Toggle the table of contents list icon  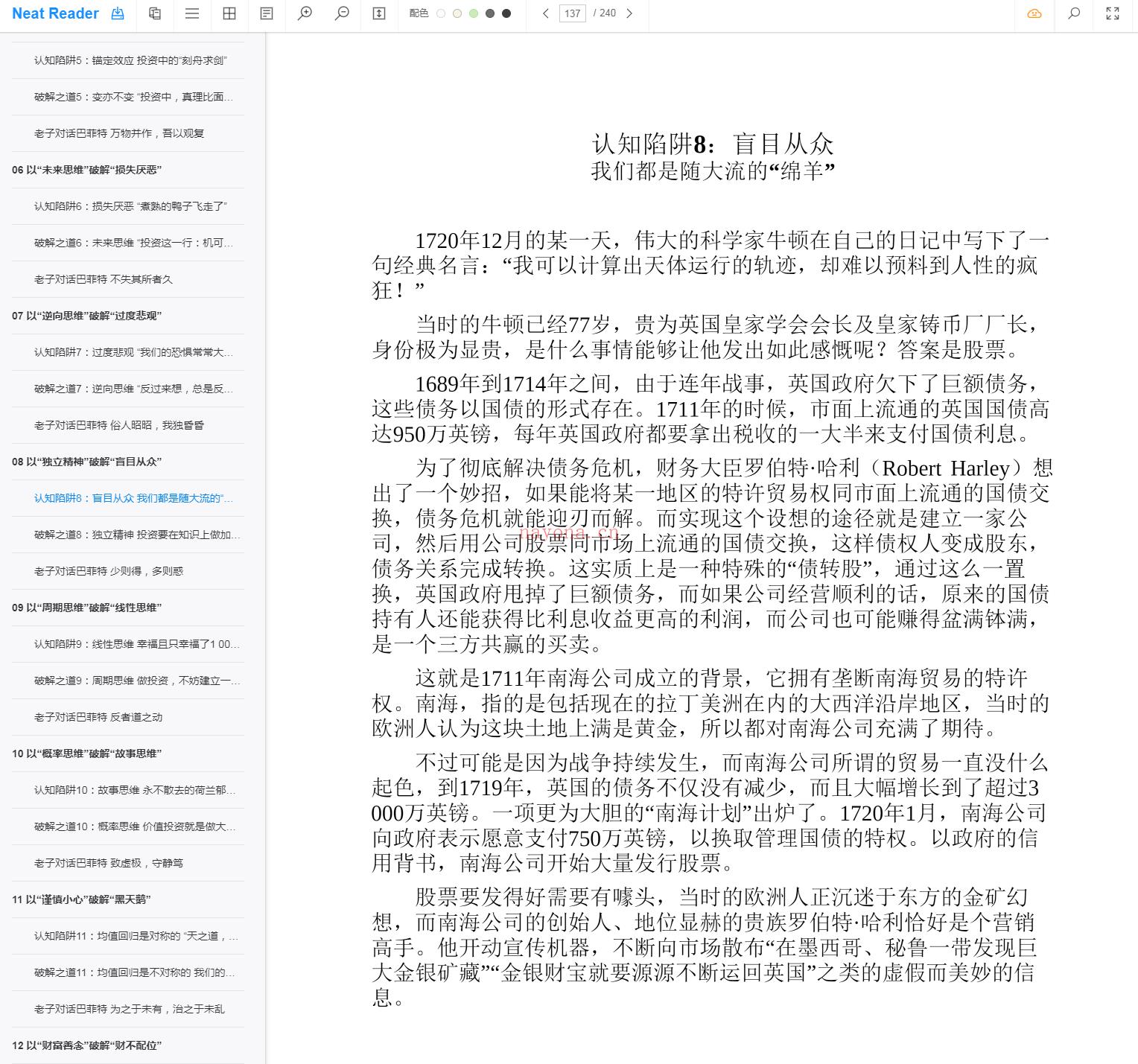tap(192, 13)
